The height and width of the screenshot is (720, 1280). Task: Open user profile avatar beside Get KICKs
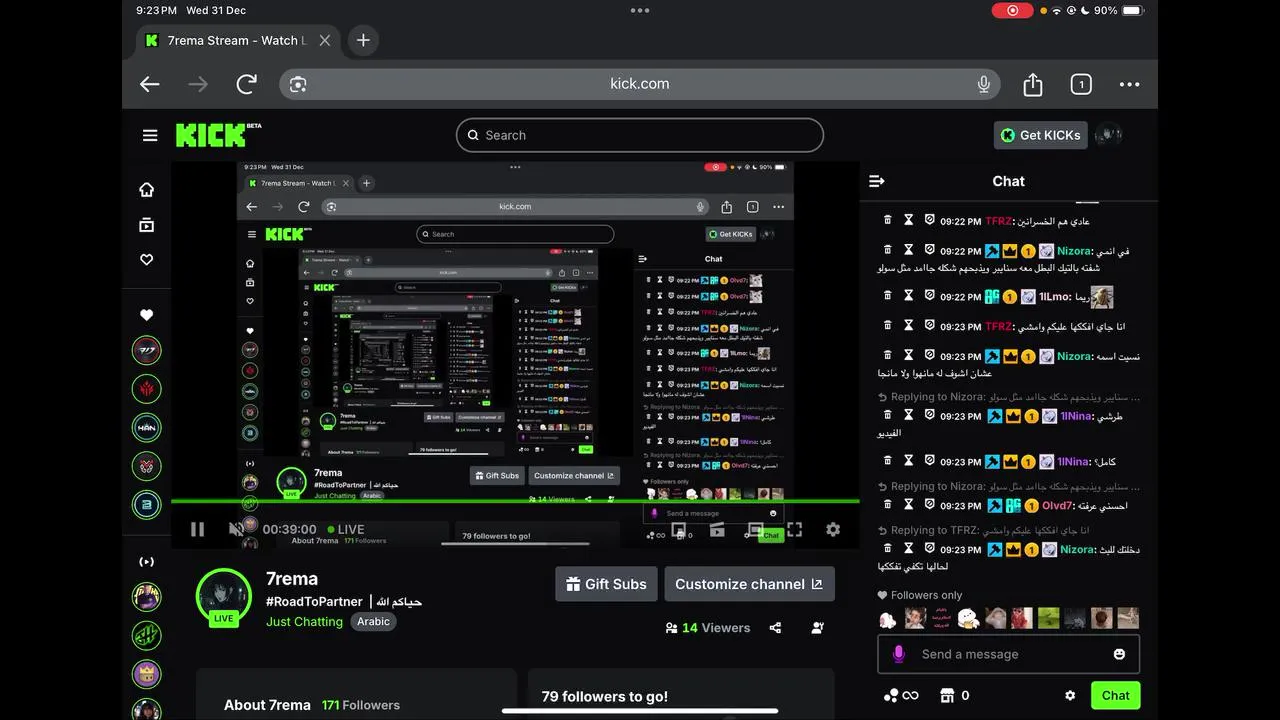(x=1108, y=135)
